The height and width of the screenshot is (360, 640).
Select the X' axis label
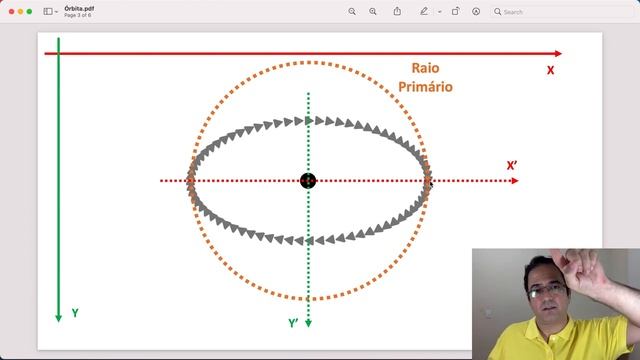point(512,165)
